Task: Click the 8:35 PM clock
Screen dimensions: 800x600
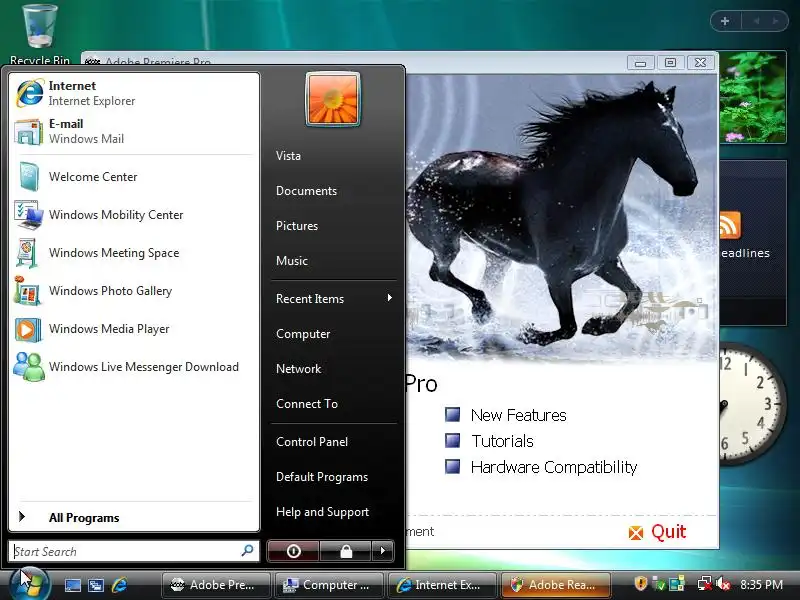Action: coord(762,584)
